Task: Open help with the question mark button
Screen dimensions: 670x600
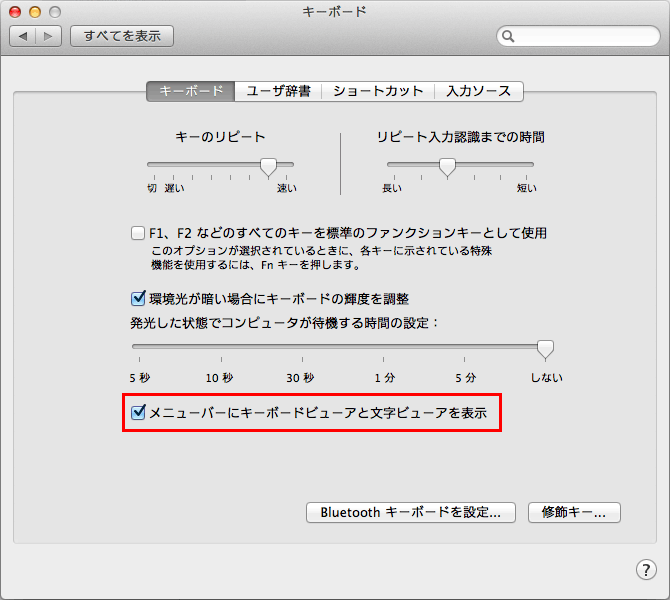Action: pyautogui.click(x=646, y=569)
